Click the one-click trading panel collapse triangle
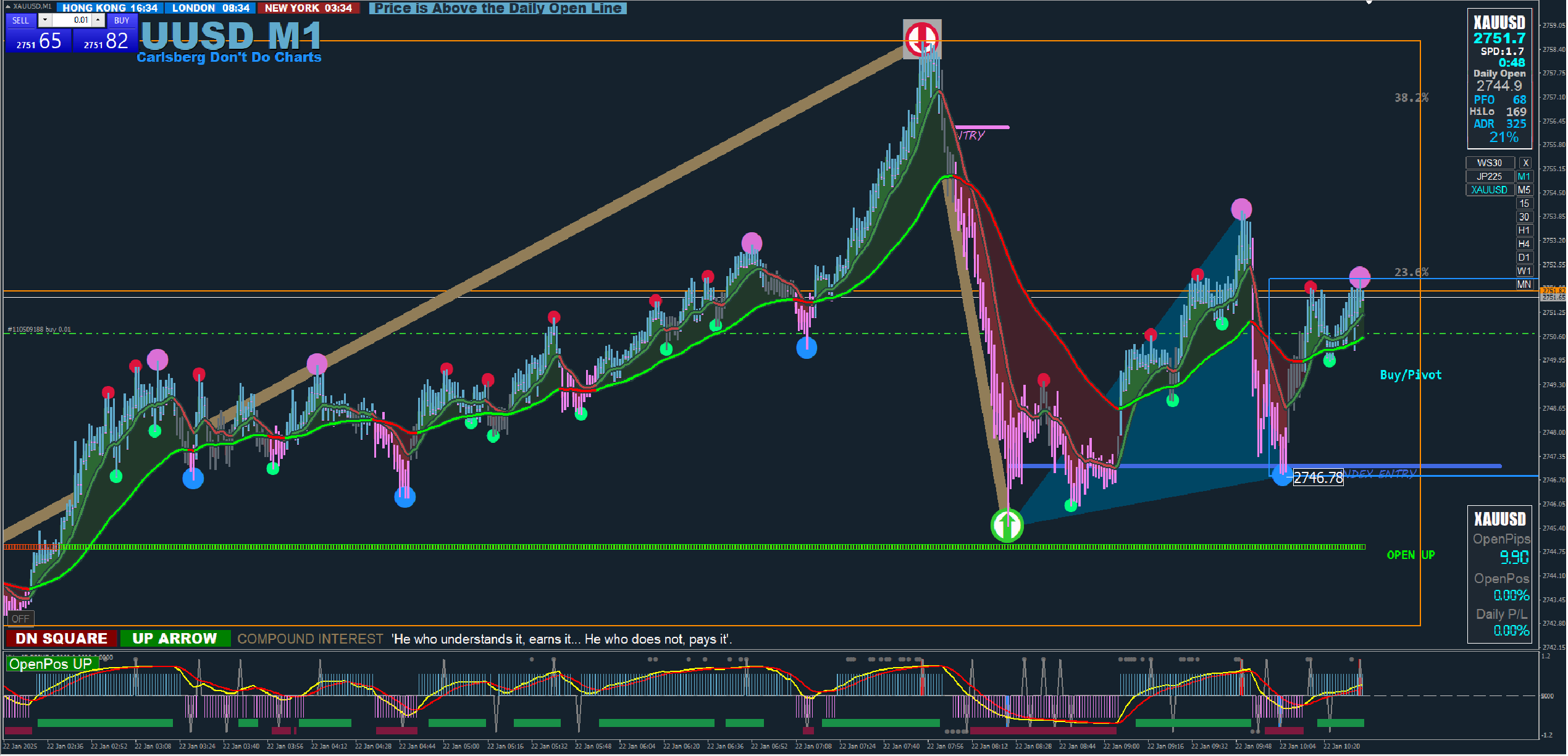The height and width of the screenshot is (756, 1568). click(7, 6)
